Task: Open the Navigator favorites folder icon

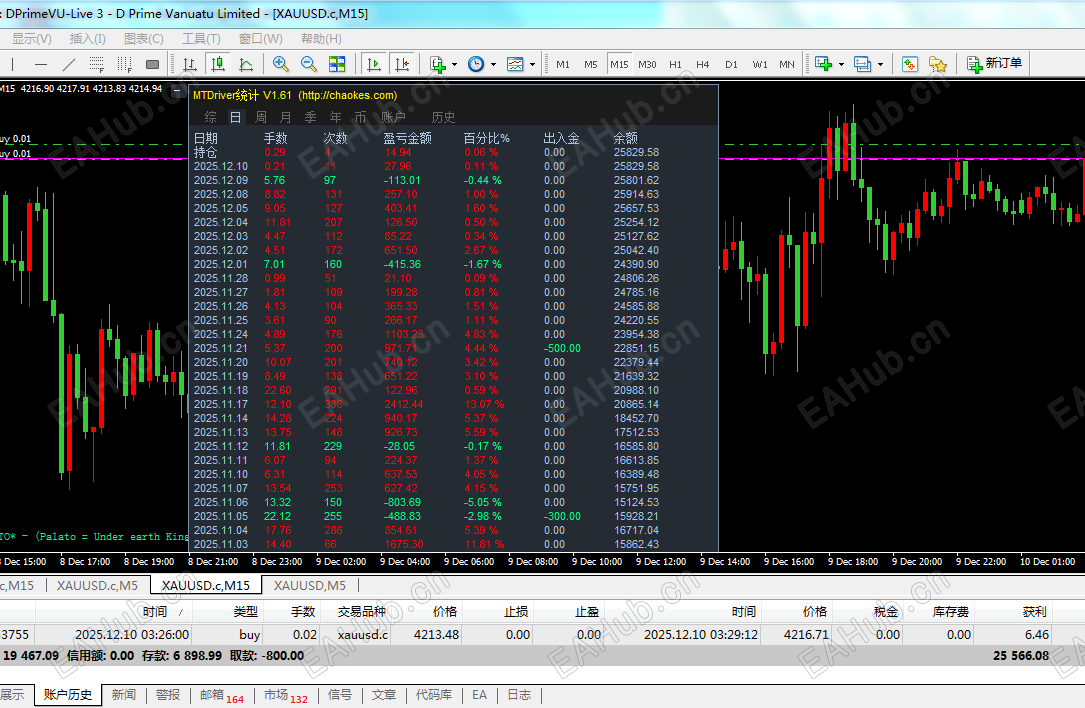Action: [x=938, y=64]
